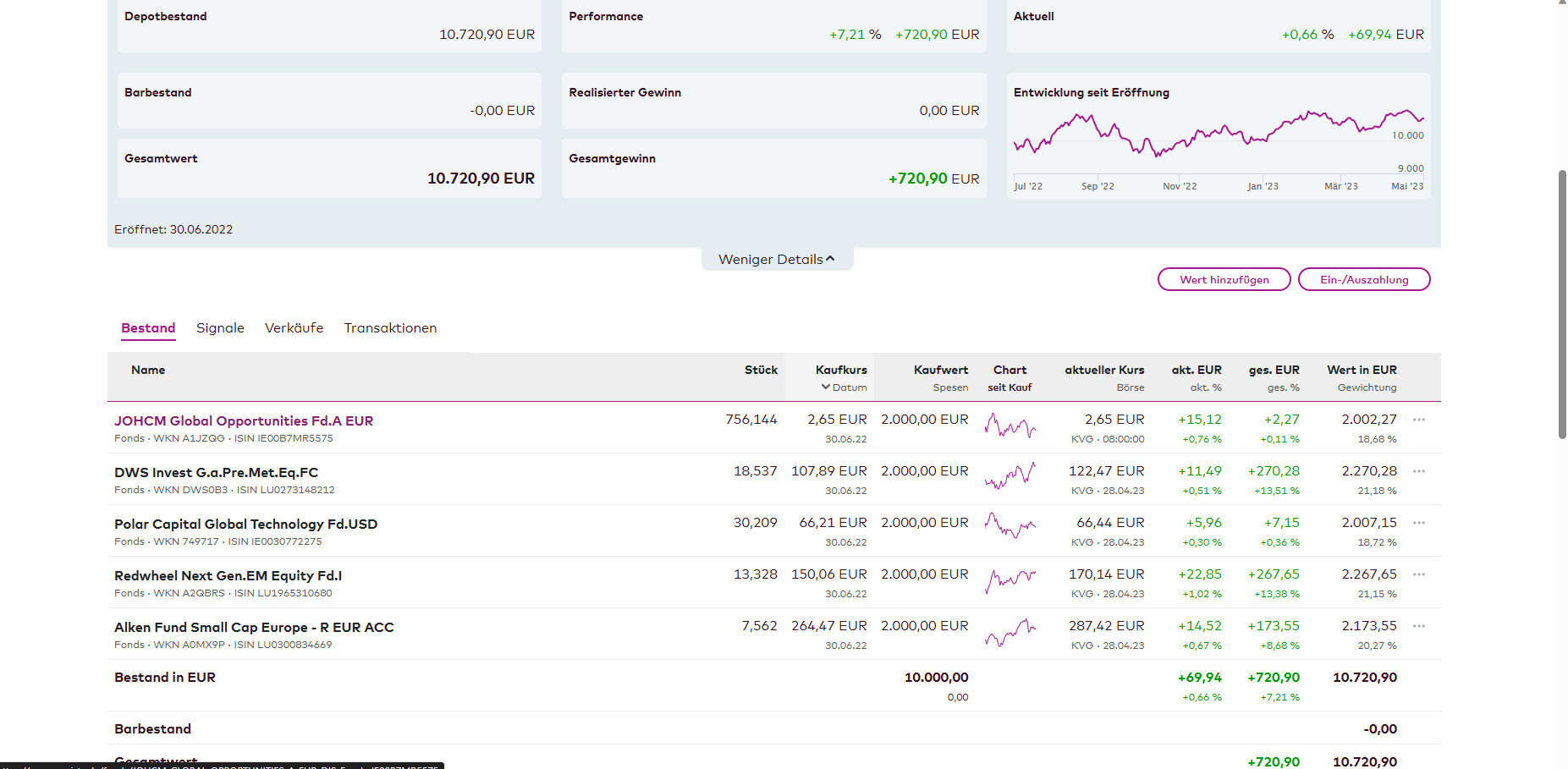Image resolution: width=1568 pixels, height=769 pixels.
Task: Switch to the Signale tab
Action: [220, 328]
